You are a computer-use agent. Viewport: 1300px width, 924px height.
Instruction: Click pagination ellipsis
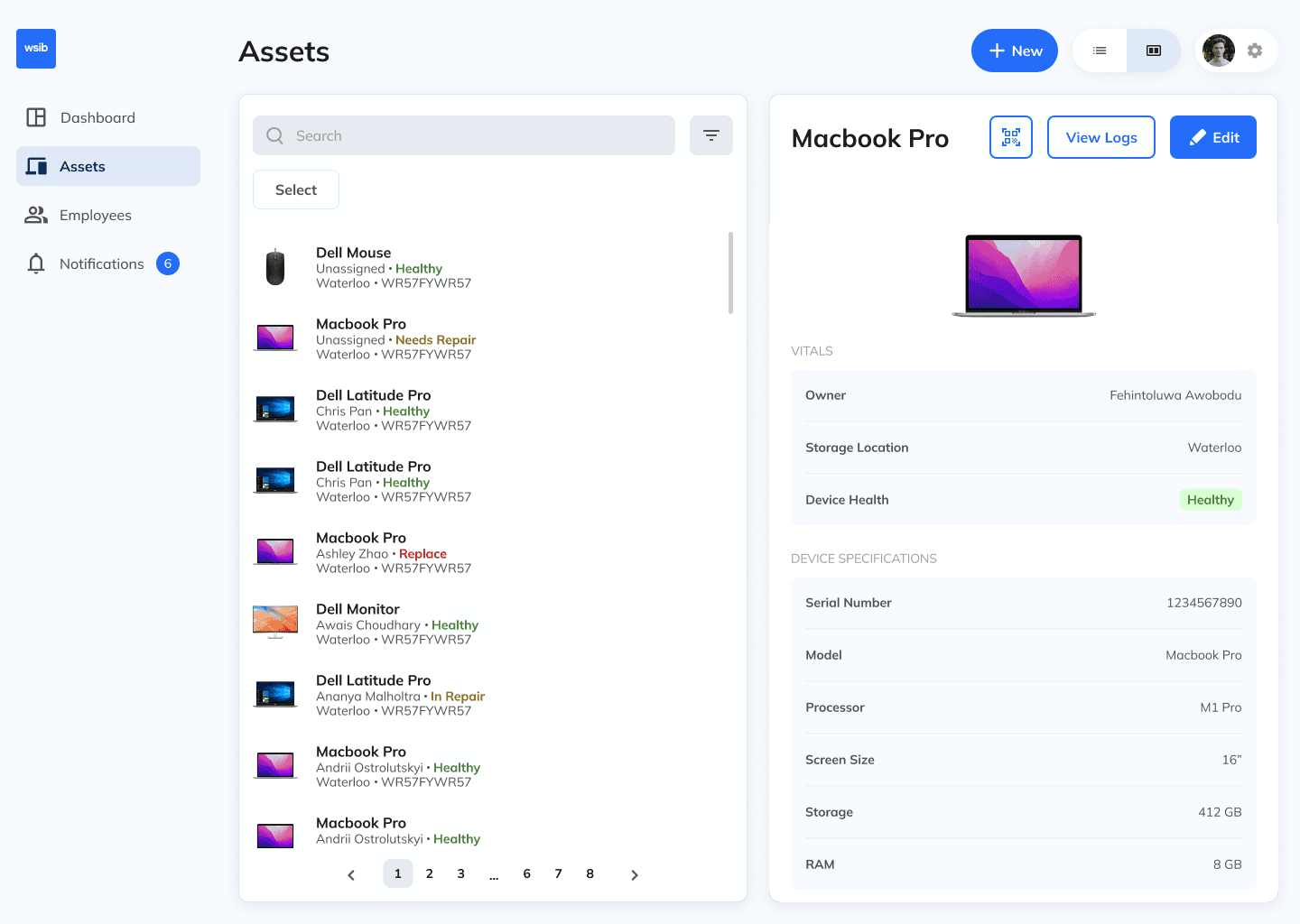tap(494, 875)
